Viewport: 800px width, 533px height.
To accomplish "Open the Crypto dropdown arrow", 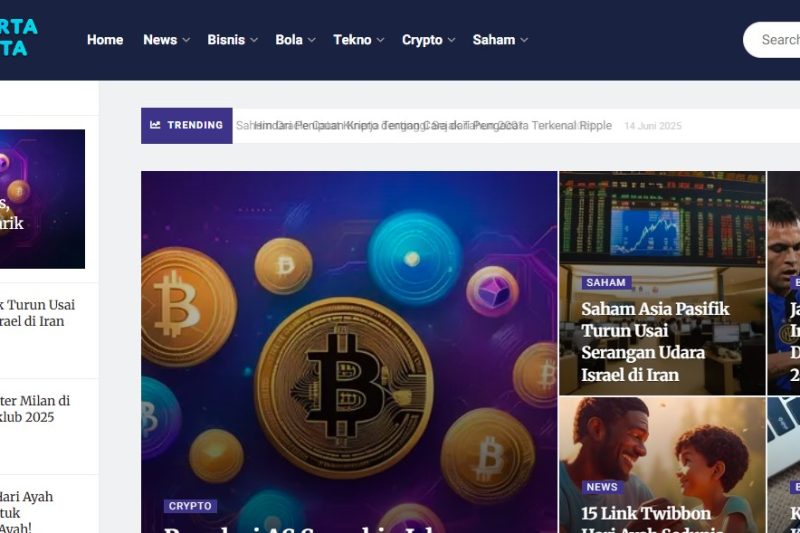I will [x=451, y=40].
